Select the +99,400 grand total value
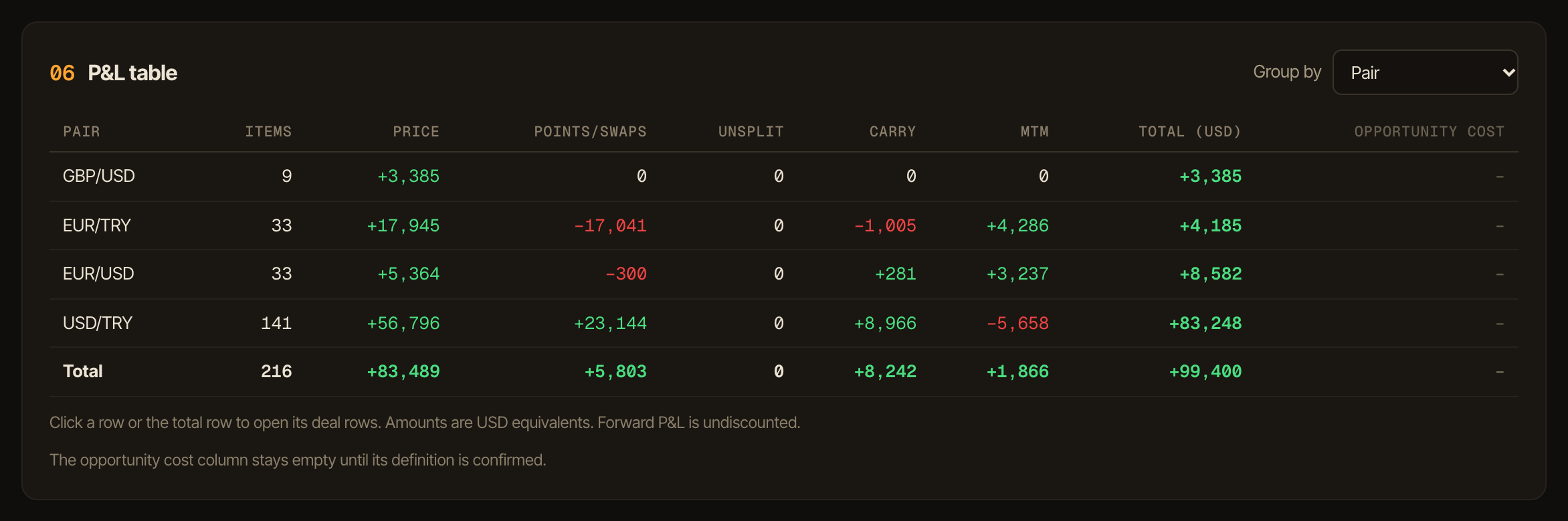The width and height of the screenshot is (1568, 521). [1205, 372]
